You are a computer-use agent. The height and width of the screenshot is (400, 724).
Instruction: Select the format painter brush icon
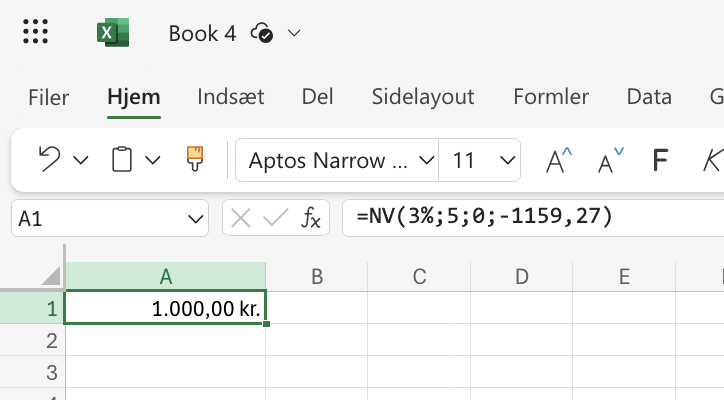pyautogui.click(x=195, y=159)
